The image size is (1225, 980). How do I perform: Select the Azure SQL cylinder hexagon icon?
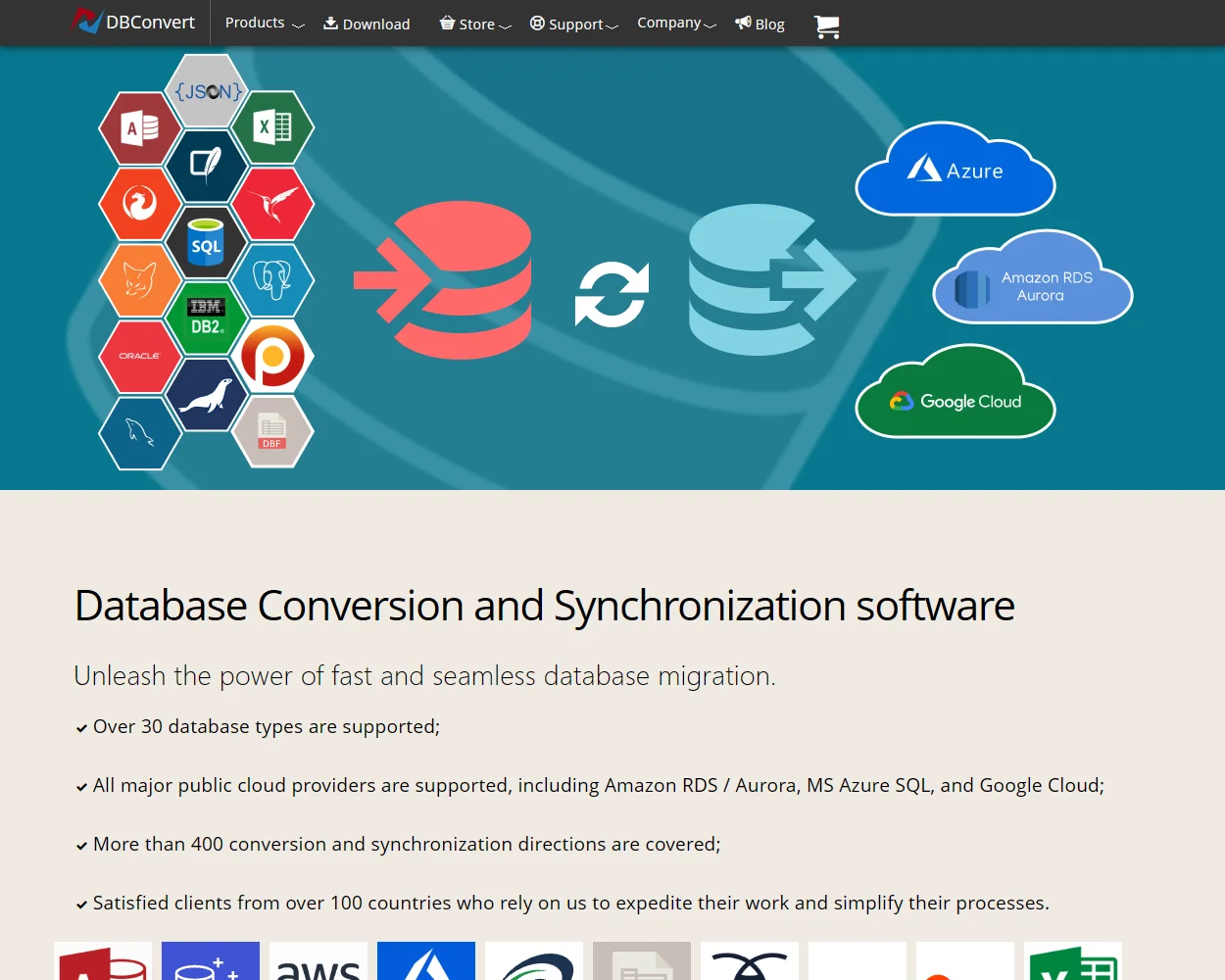point(207,243)
